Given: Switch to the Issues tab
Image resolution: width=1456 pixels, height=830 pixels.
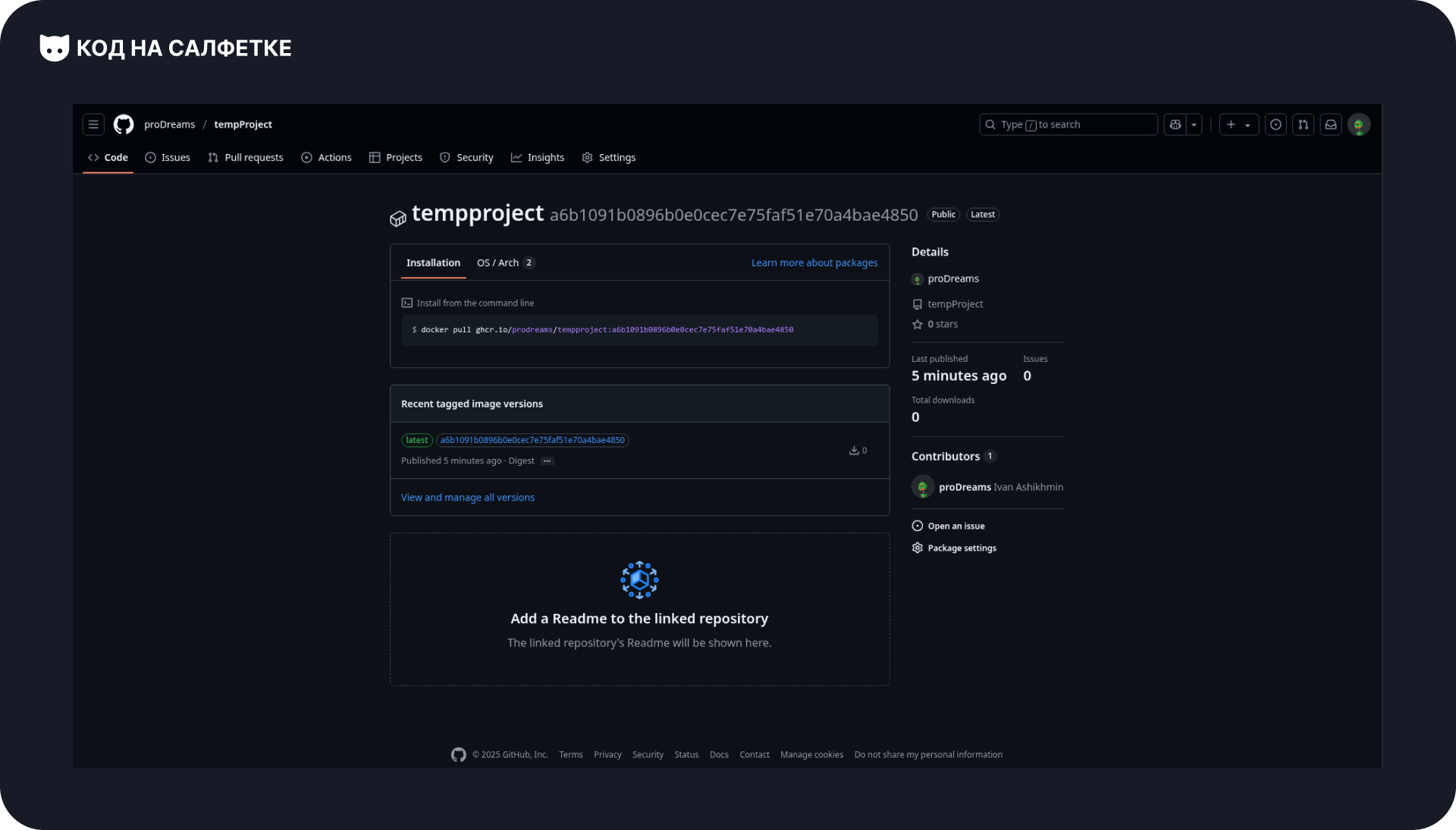Looking at the screenshot, I should (168, 158).
